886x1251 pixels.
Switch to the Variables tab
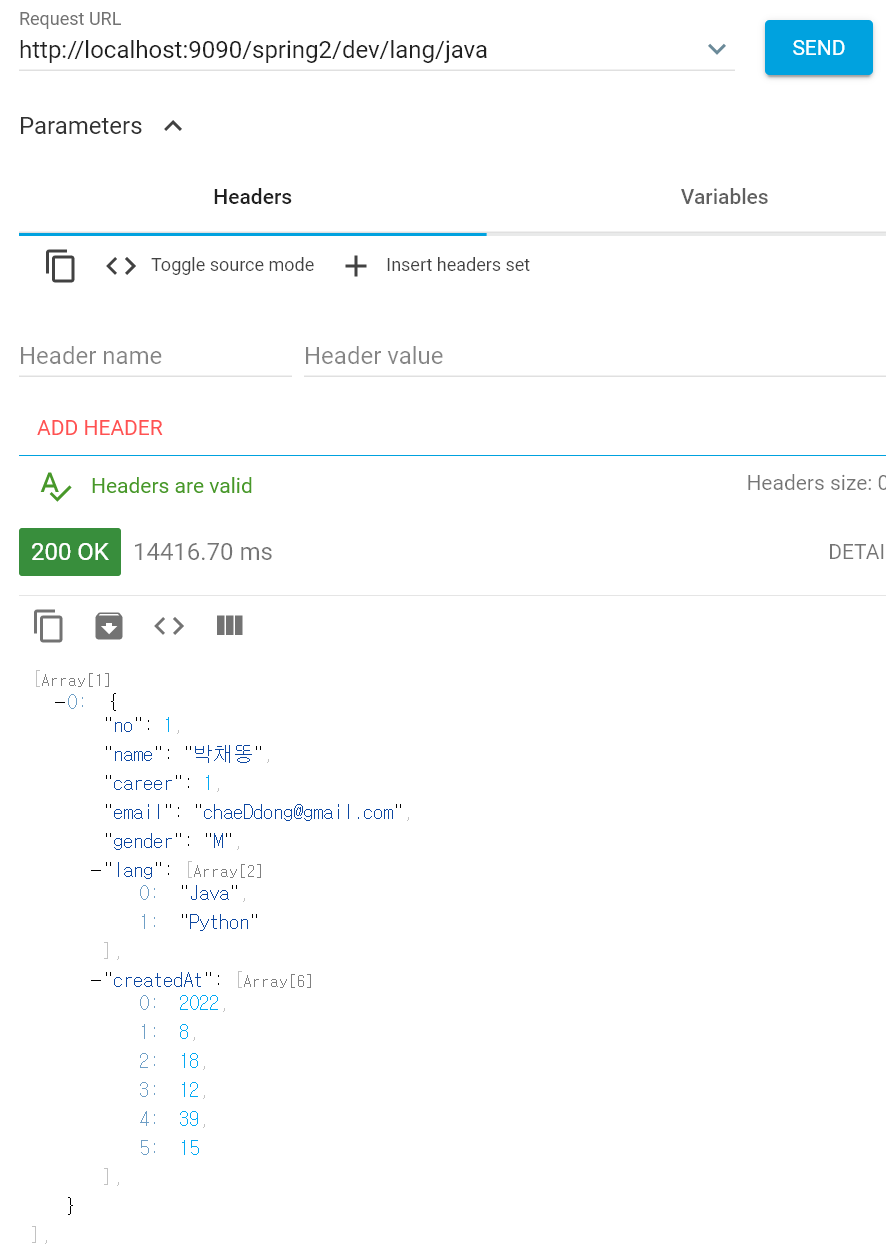[x=724, y=197]
